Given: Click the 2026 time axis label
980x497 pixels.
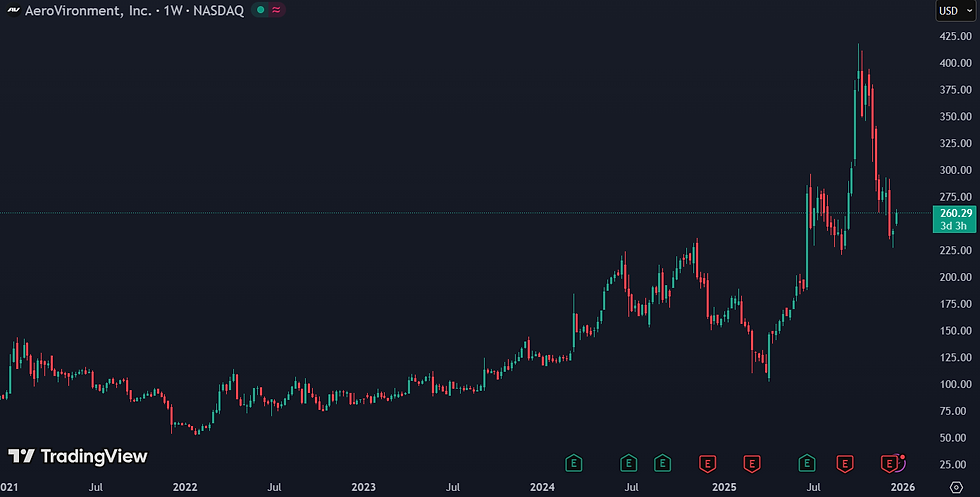Looking at the screenshot, I should 903,487.
